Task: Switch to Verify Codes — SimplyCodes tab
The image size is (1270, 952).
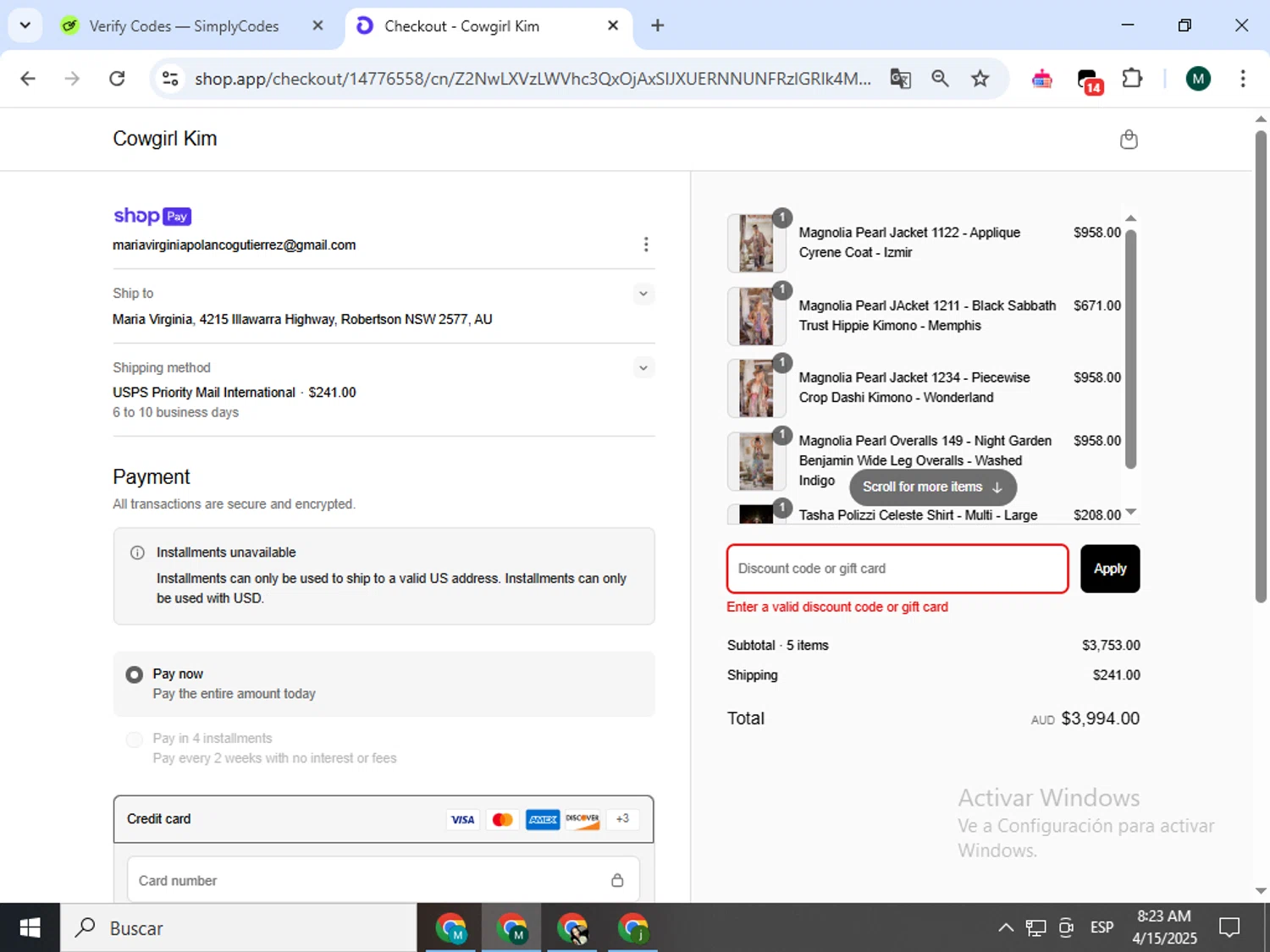Action: (184, 26)
